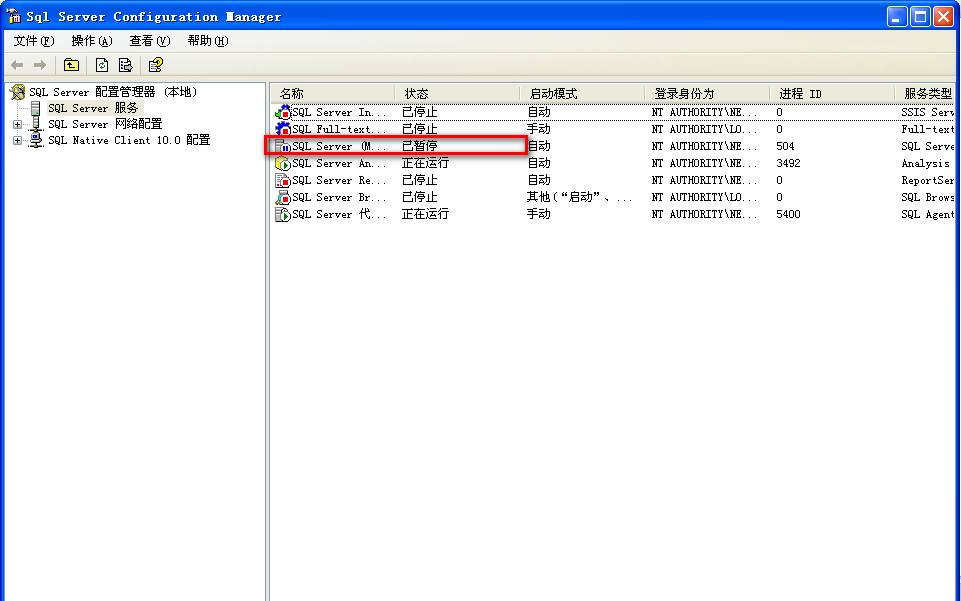The height and width of the screenshot is (601, 961).
Task: Click the SQL Server 服务 tree icon
Action: pyautogui.click(x=36, y=108)
